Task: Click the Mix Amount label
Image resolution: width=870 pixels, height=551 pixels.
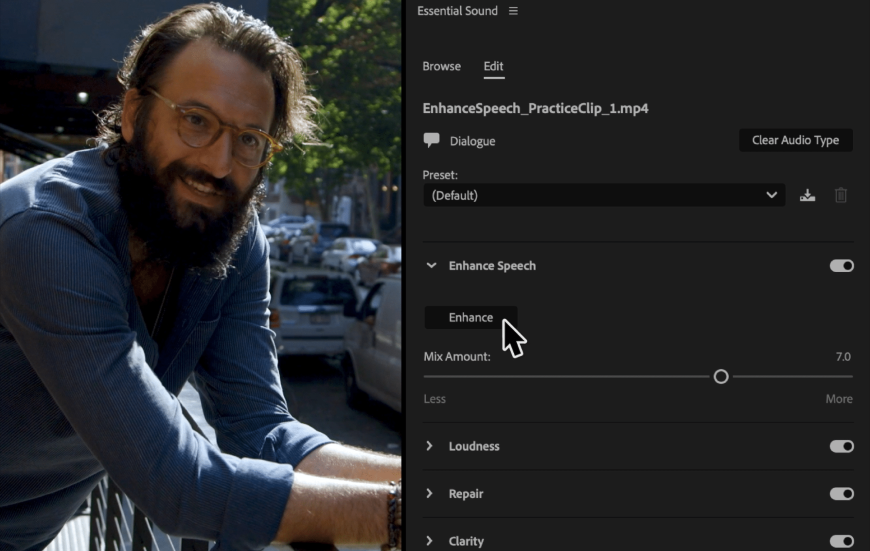Action: click(x=457, y=357)
